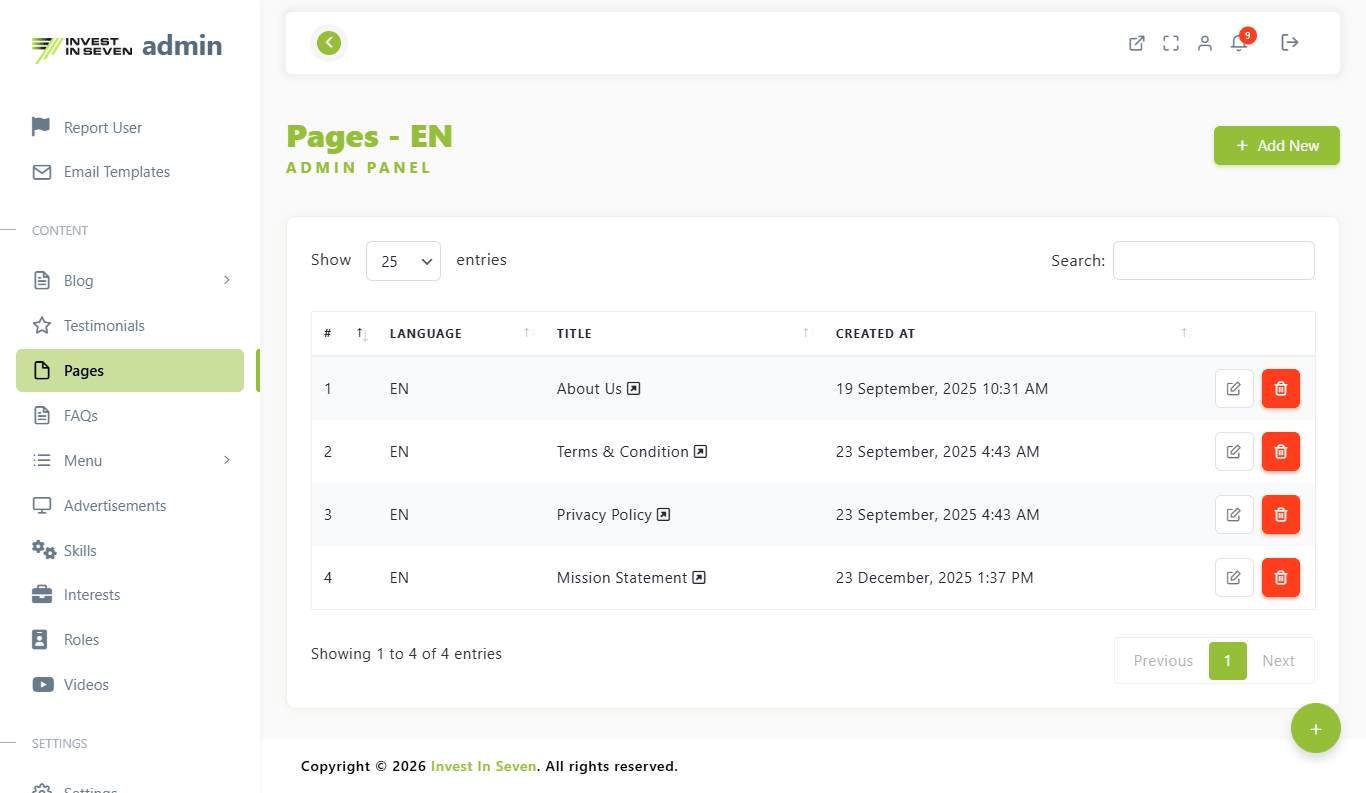Delete the Terms & Condition page
The width and height of the screenshot is (1366, 793).
pos(1280,452)
